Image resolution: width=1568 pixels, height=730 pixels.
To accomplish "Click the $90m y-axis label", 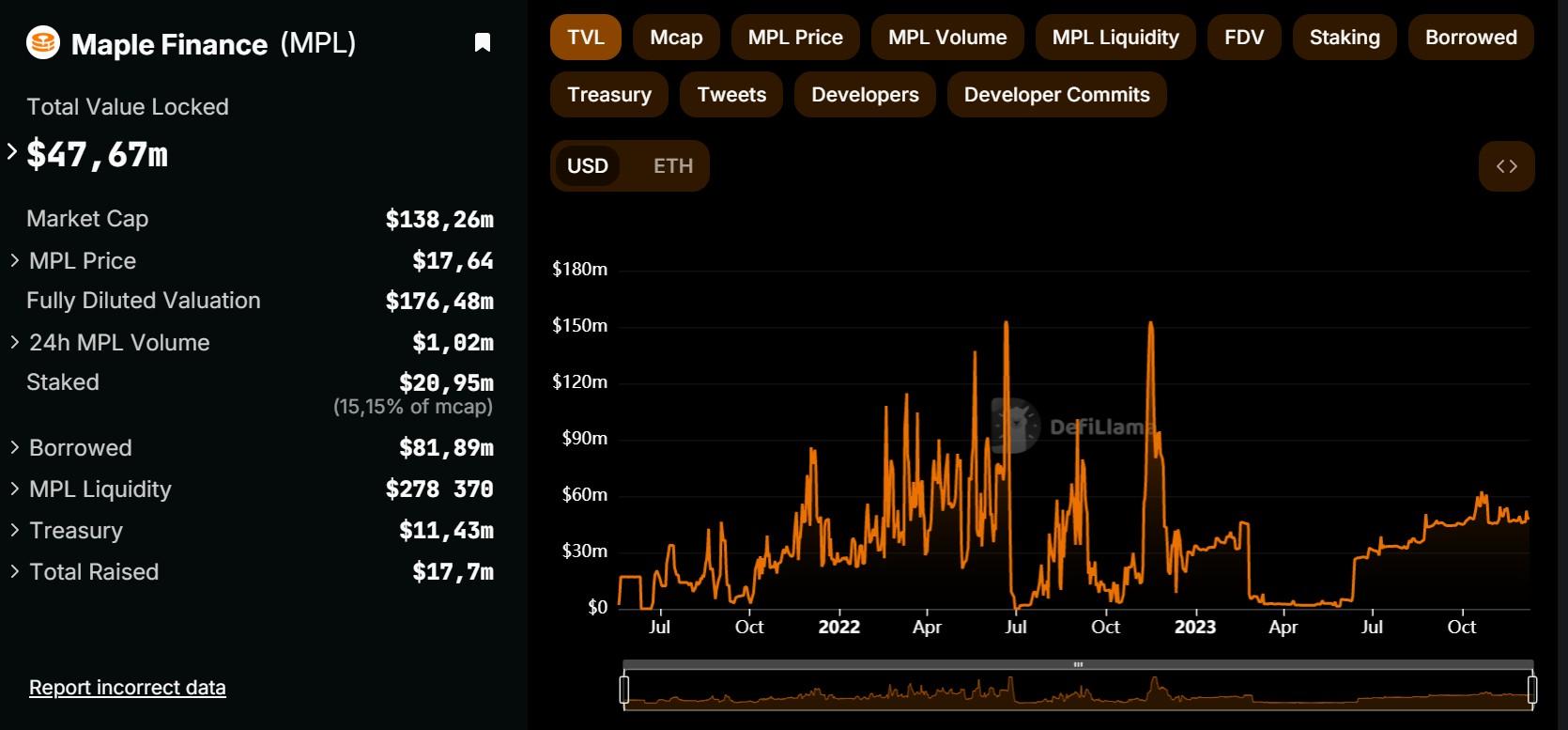I will pos(585,439).
